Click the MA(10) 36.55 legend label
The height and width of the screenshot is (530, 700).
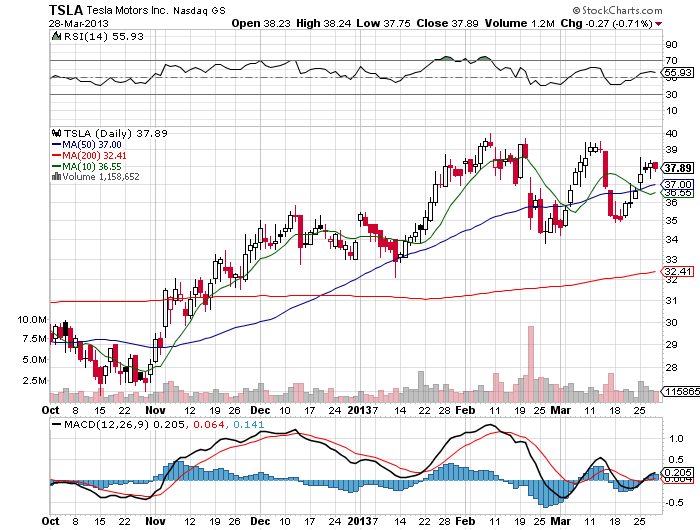coord(92,166)
